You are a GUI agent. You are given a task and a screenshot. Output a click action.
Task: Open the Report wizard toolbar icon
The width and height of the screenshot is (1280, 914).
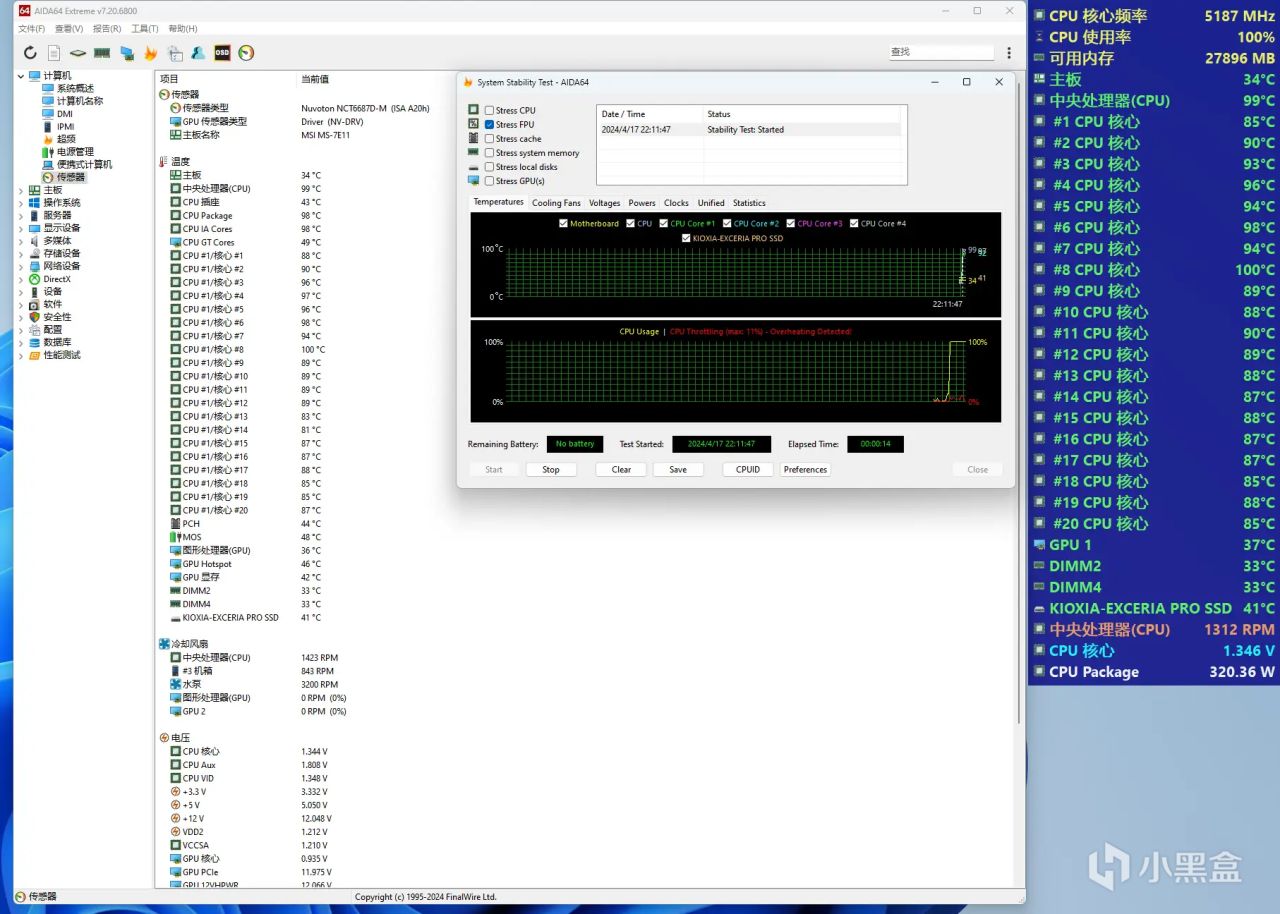54,53
